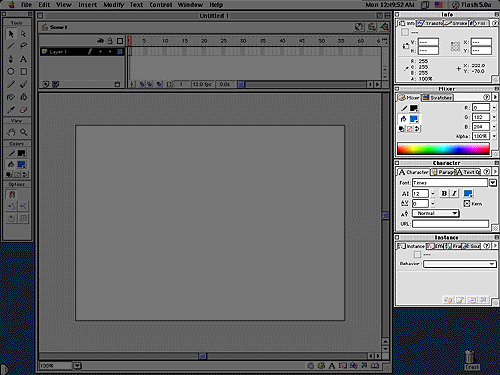Add a new layer in timeline

click(x=46, y=84)
